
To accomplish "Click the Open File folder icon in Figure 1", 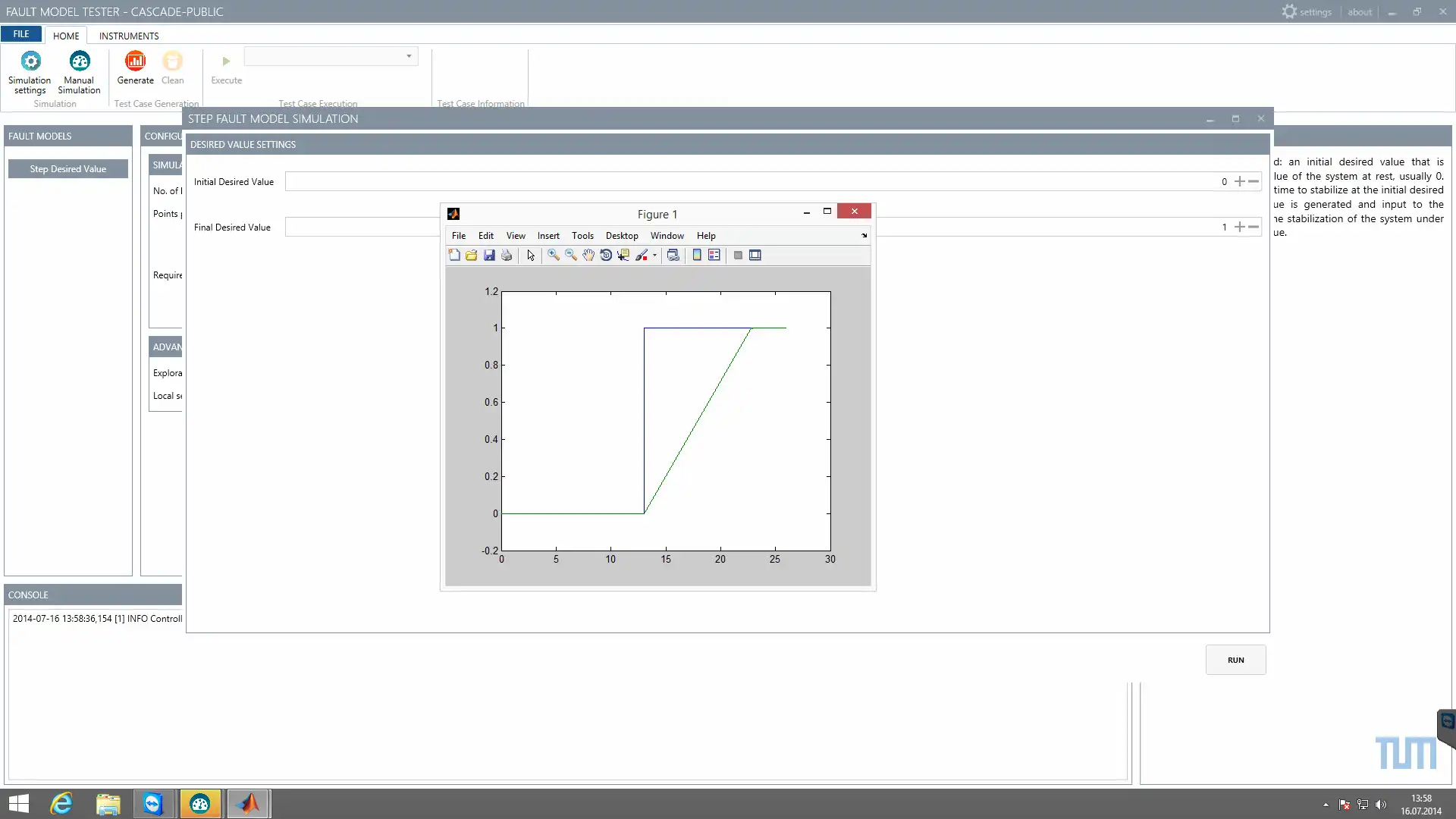I will point(472,256).
